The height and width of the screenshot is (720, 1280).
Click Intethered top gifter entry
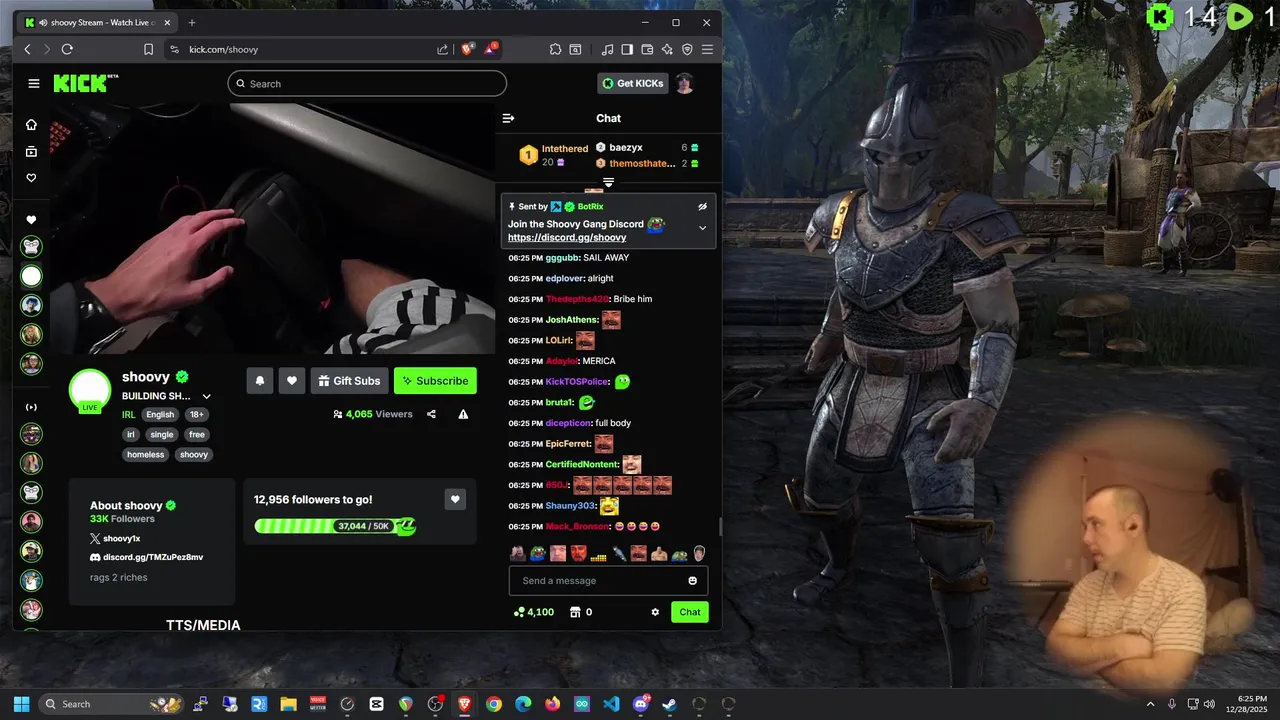[553, 155]
